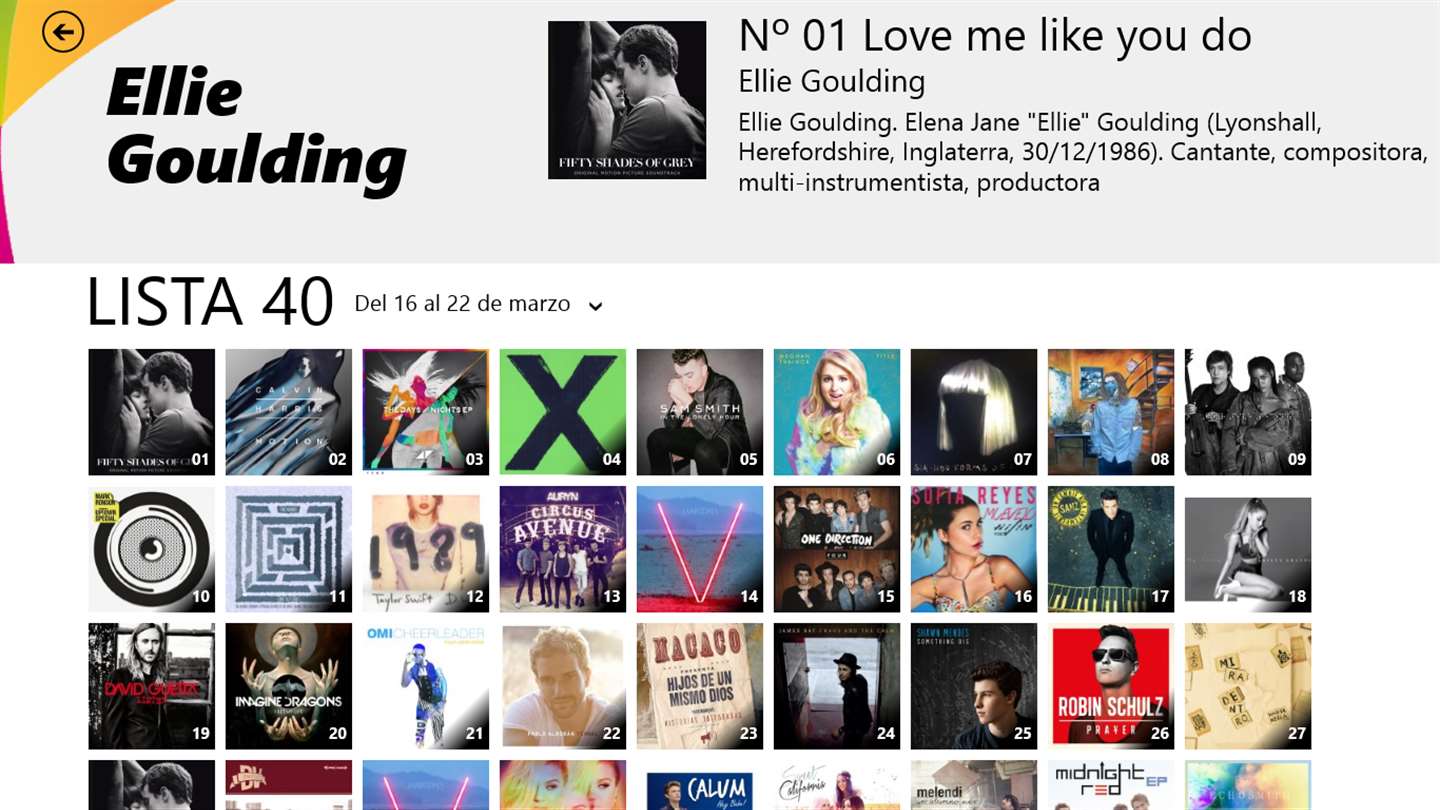
Task: Open the Sia blonde wig cover 07
Action: click(x=973, y=412)
